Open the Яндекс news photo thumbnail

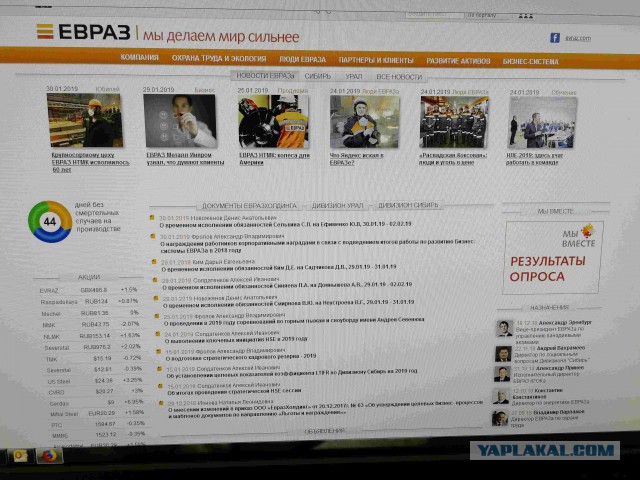pos(364,122)
